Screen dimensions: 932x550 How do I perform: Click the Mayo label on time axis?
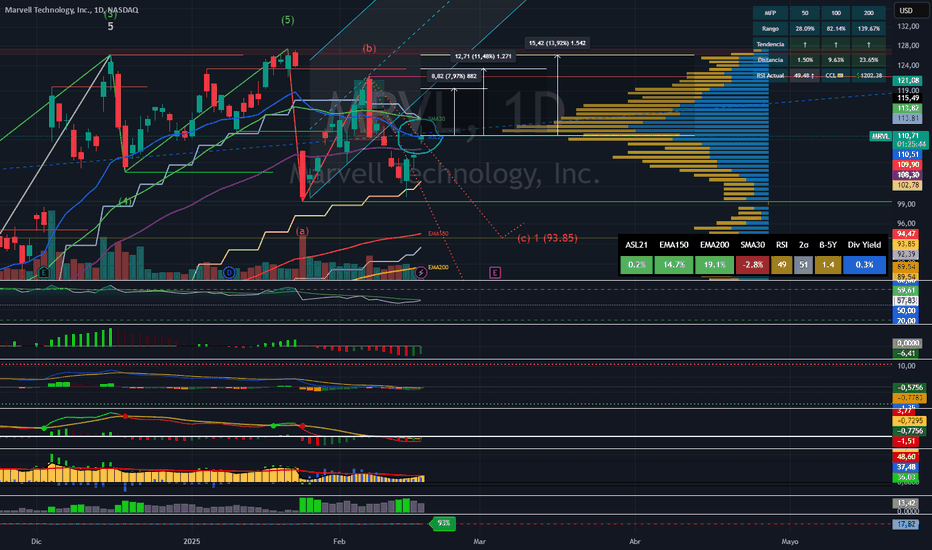click(x=789, y=541)
